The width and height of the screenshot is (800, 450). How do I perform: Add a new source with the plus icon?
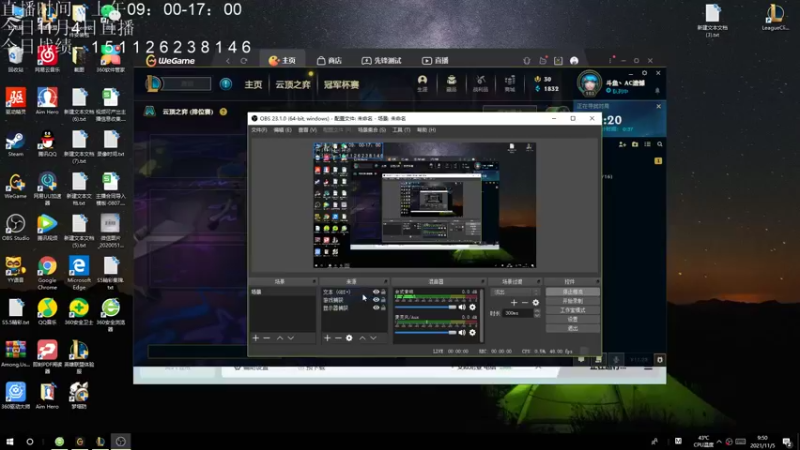pyautogui.click(x=327, y=338)
